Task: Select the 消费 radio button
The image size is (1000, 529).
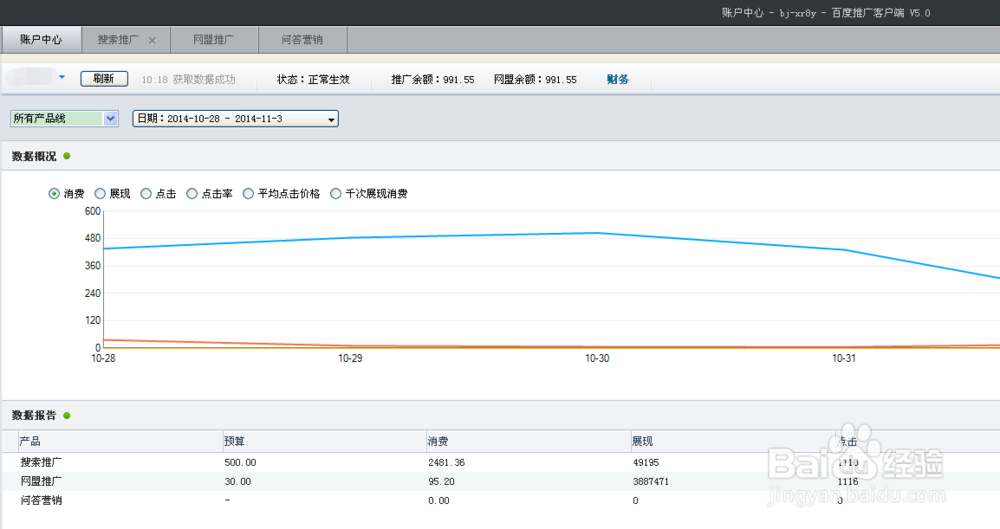Action: pyautogui.click(x=54, y=193)
